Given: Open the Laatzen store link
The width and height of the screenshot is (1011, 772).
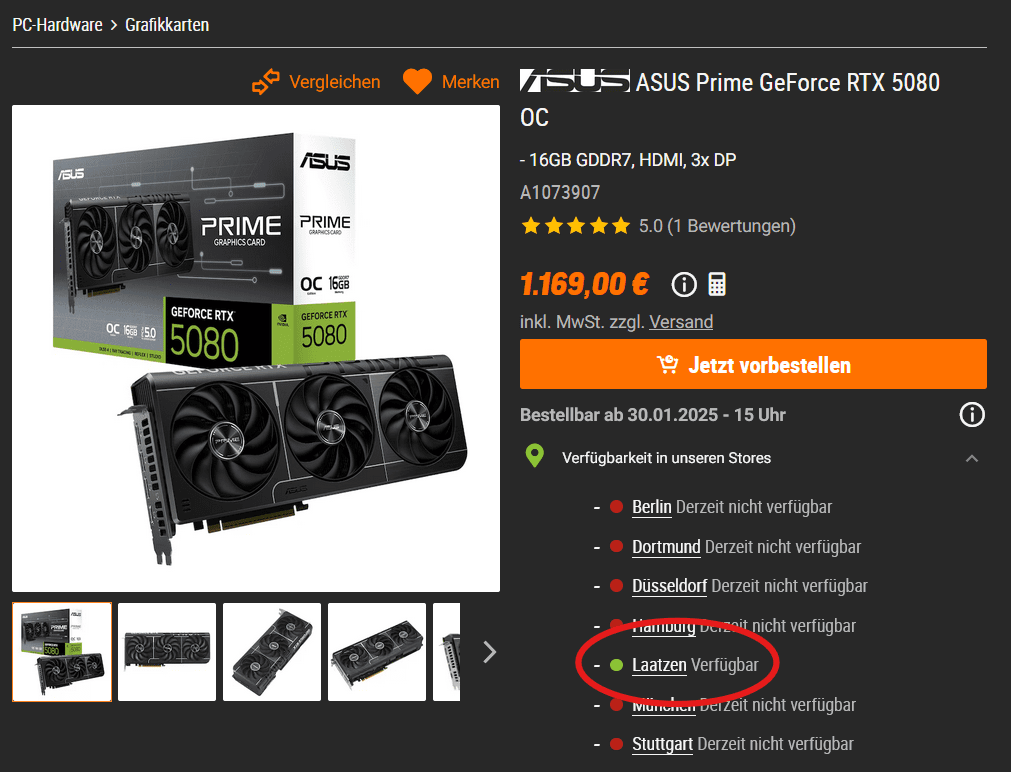Looking at the screenshot, I should 659,665.
